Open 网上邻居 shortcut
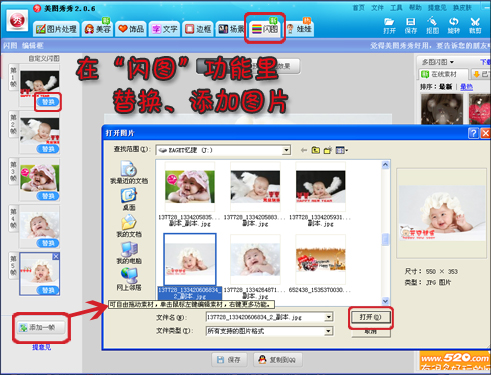Viewport: 491px width, 375px height. coord(129,279)
